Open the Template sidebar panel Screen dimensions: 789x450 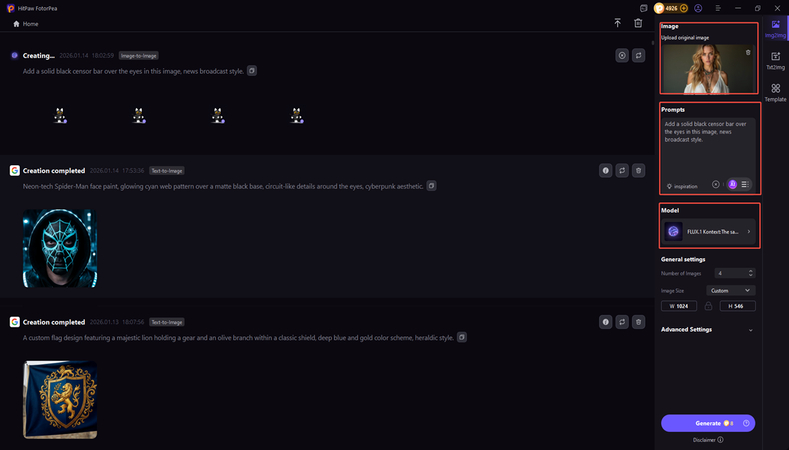(775, 93)
